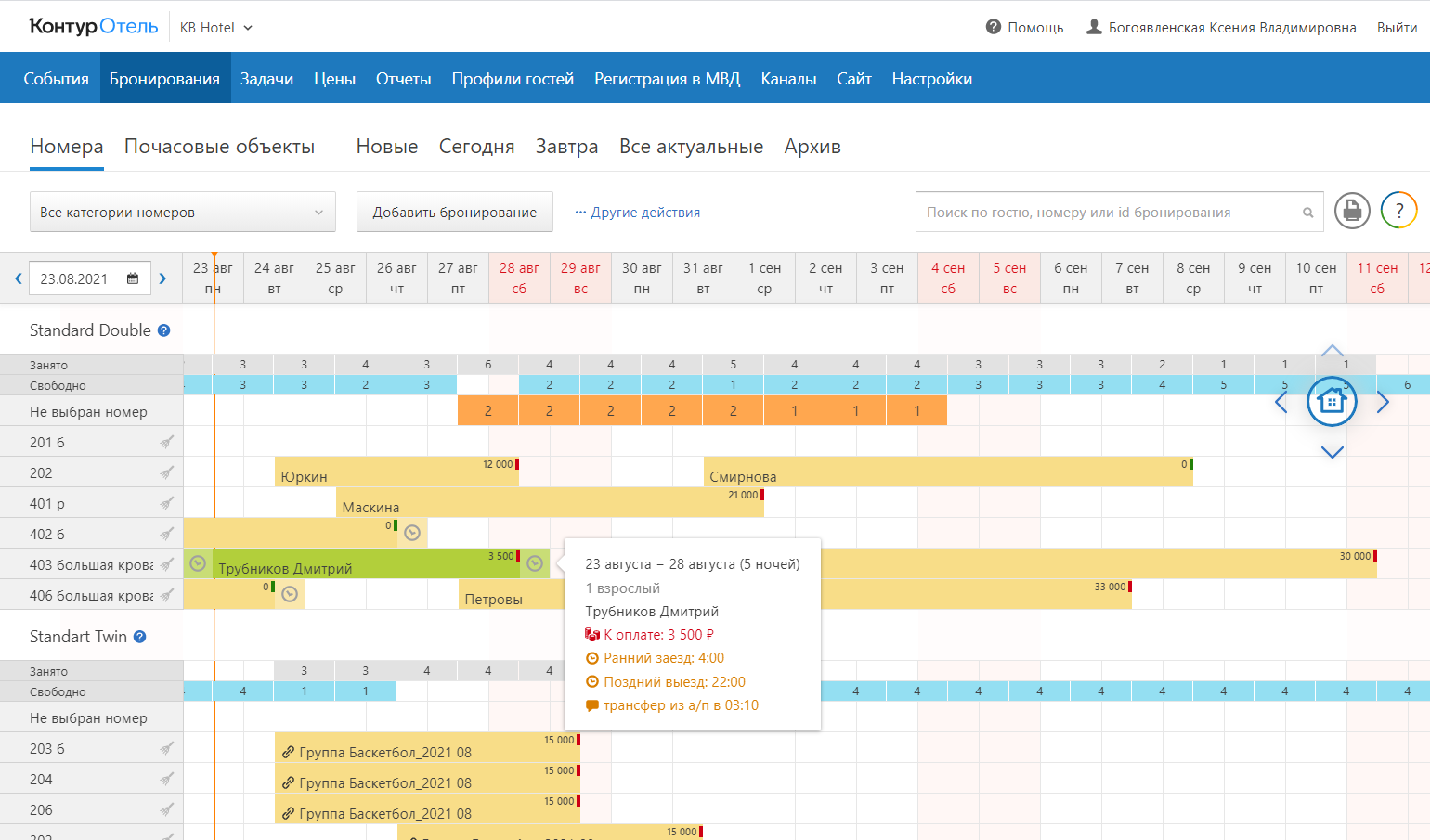This screenshot has width=1430, height=840.
Task: Click the search magnifier icon
Action: pyautogui.click(x=1307, y=213)
